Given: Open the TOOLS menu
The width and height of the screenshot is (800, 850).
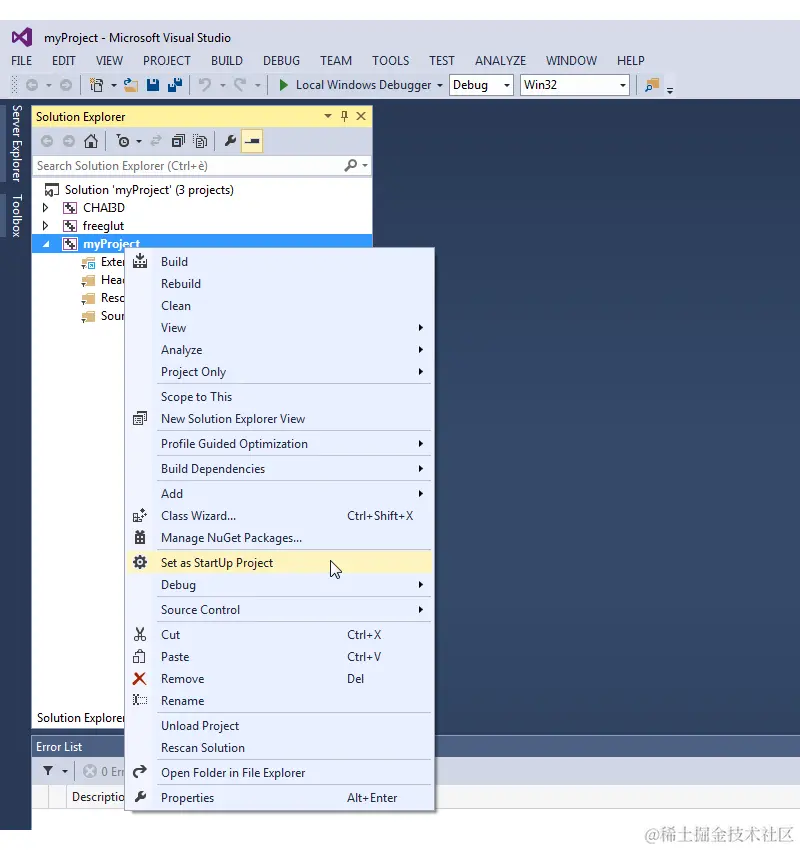Looking at the screenshot, I should [391, 61].
